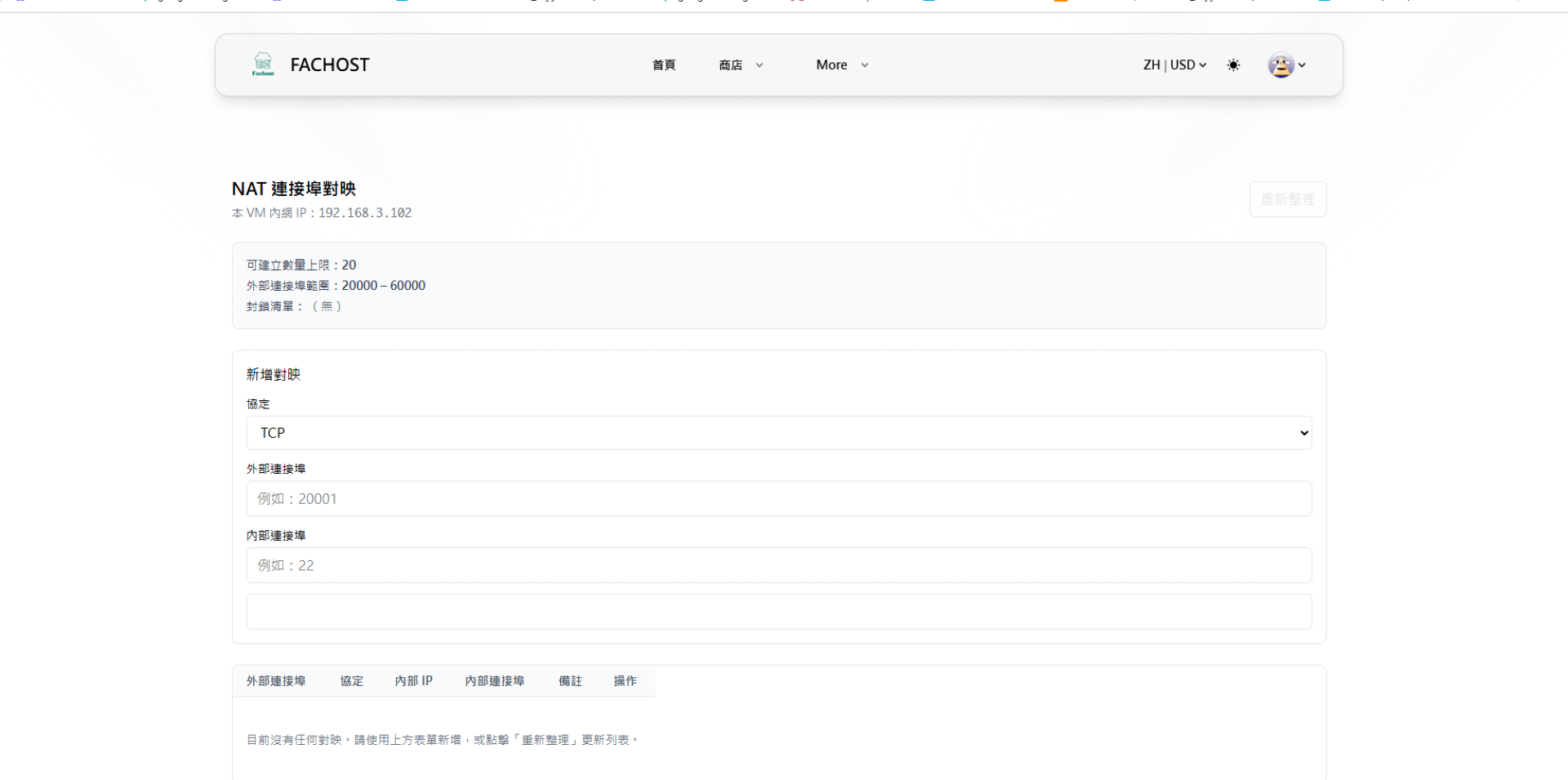Click the 內部連接埠 table column header

(494, 680)
